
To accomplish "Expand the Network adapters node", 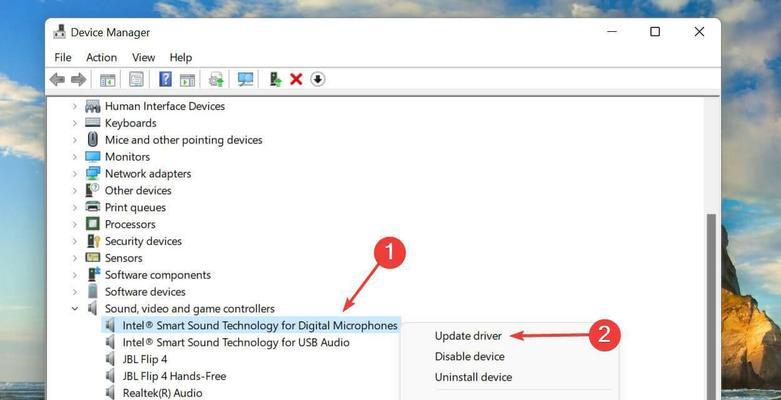I will tap(75, 174).
